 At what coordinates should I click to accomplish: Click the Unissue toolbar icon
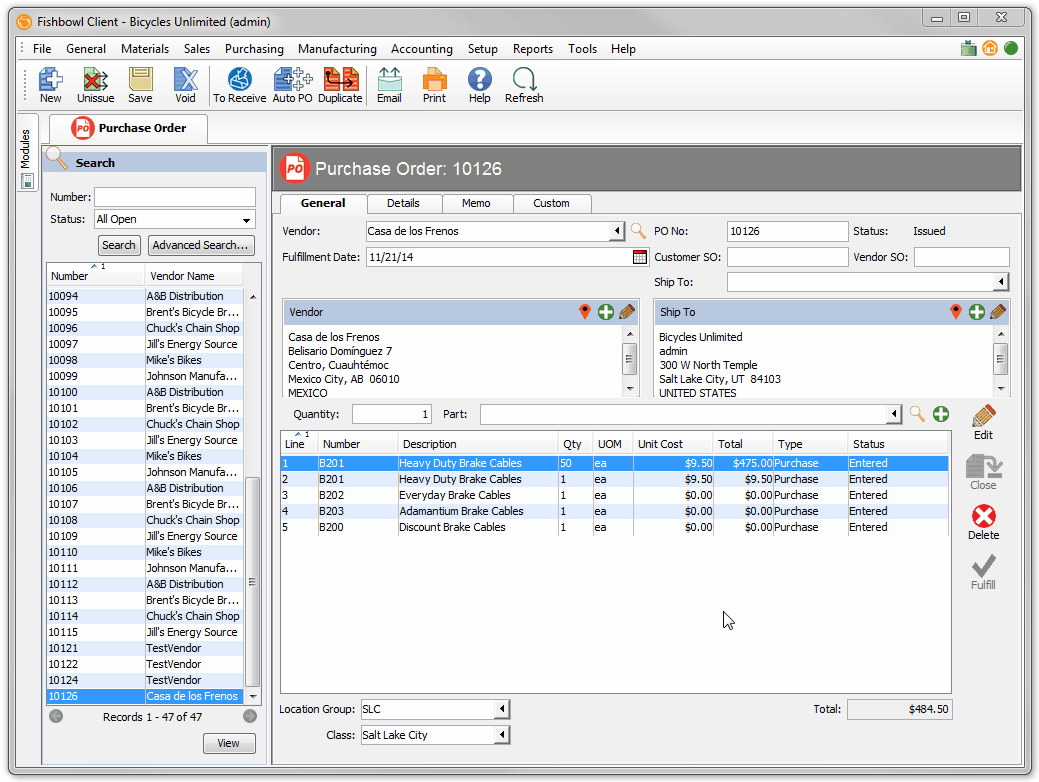(x=95, y=85)
